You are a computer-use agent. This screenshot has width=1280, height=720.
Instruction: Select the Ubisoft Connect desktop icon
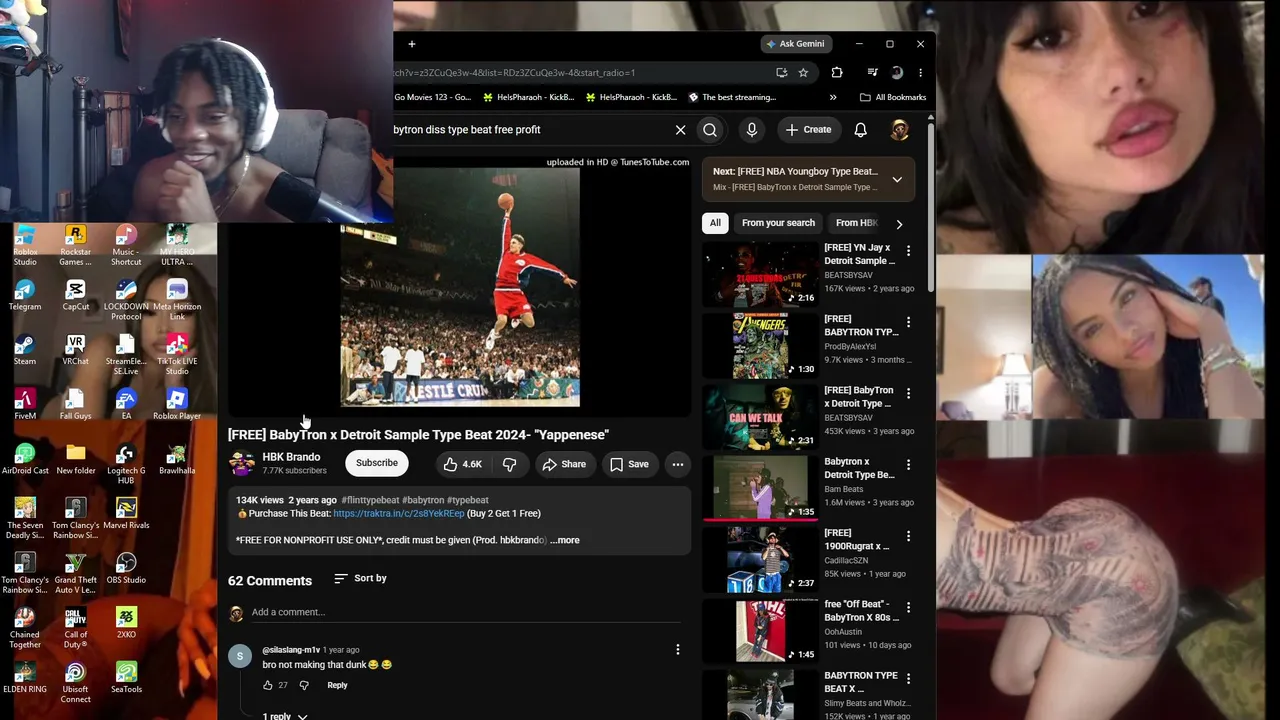pos(75,683)
